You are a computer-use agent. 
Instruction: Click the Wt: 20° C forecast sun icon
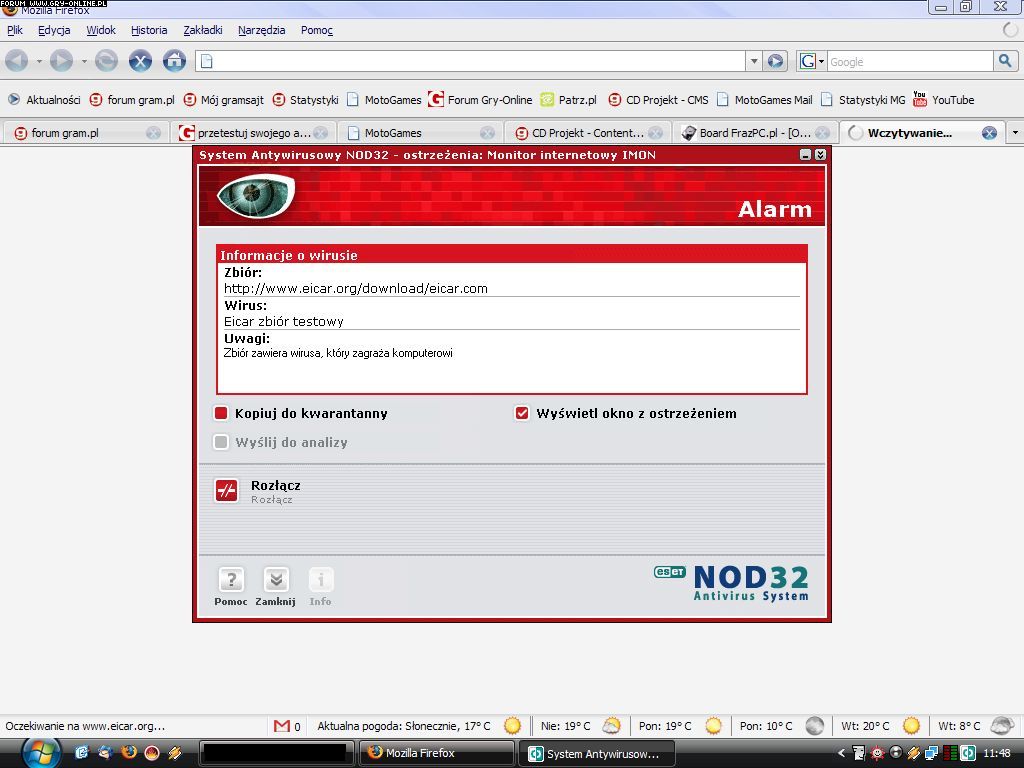pyautogui.click(x=911, y=726)
